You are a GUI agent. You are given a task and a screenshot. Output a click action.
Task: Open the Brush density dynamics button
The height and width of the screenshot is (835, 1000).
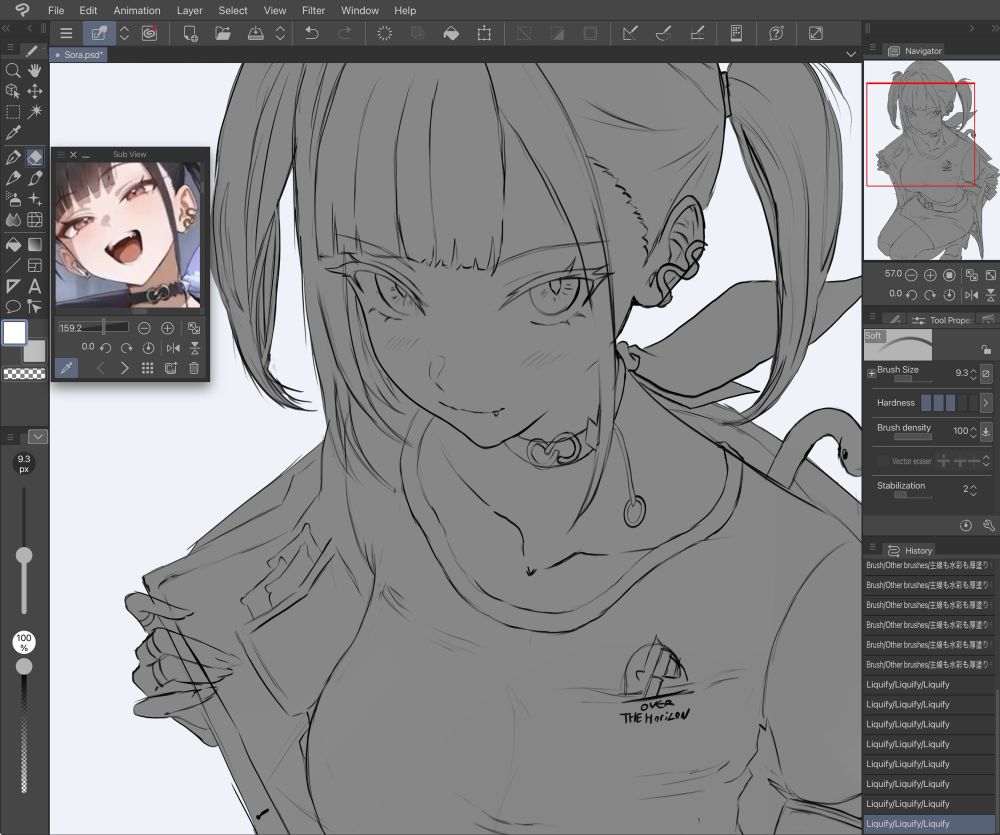(x=986, y=431)
